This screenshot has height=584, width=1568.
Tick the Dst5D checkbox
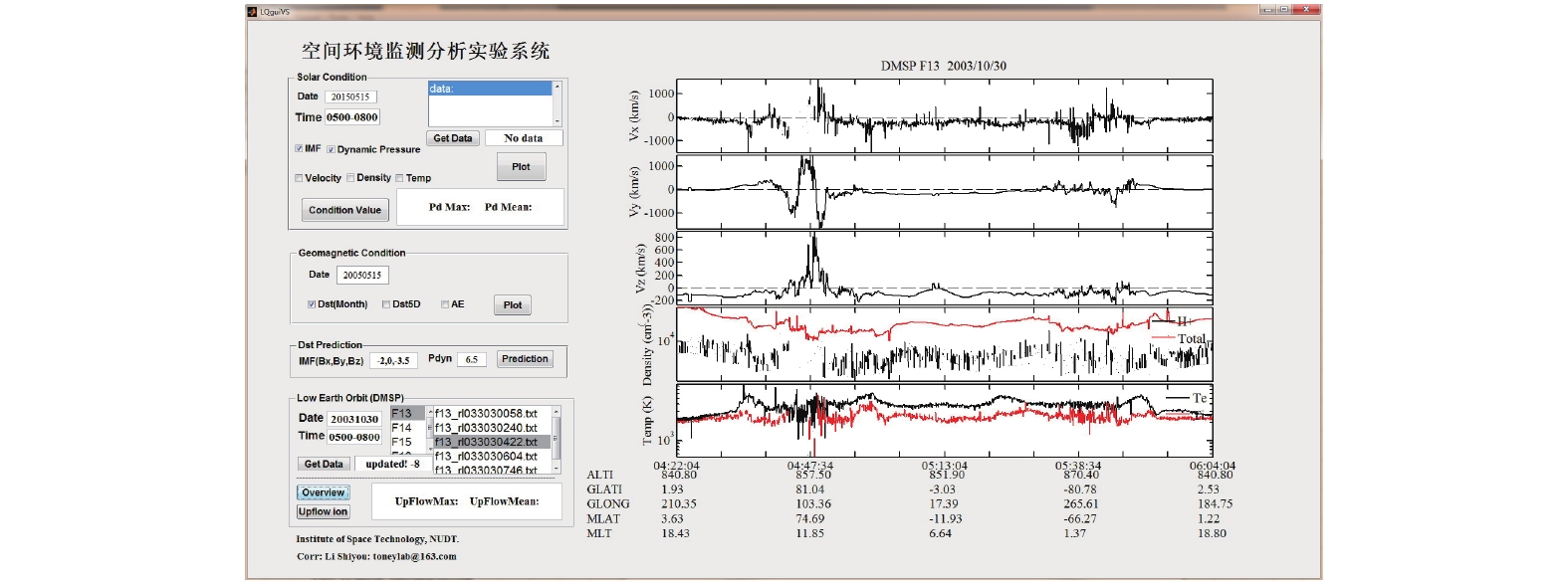(x=386, y=304)
